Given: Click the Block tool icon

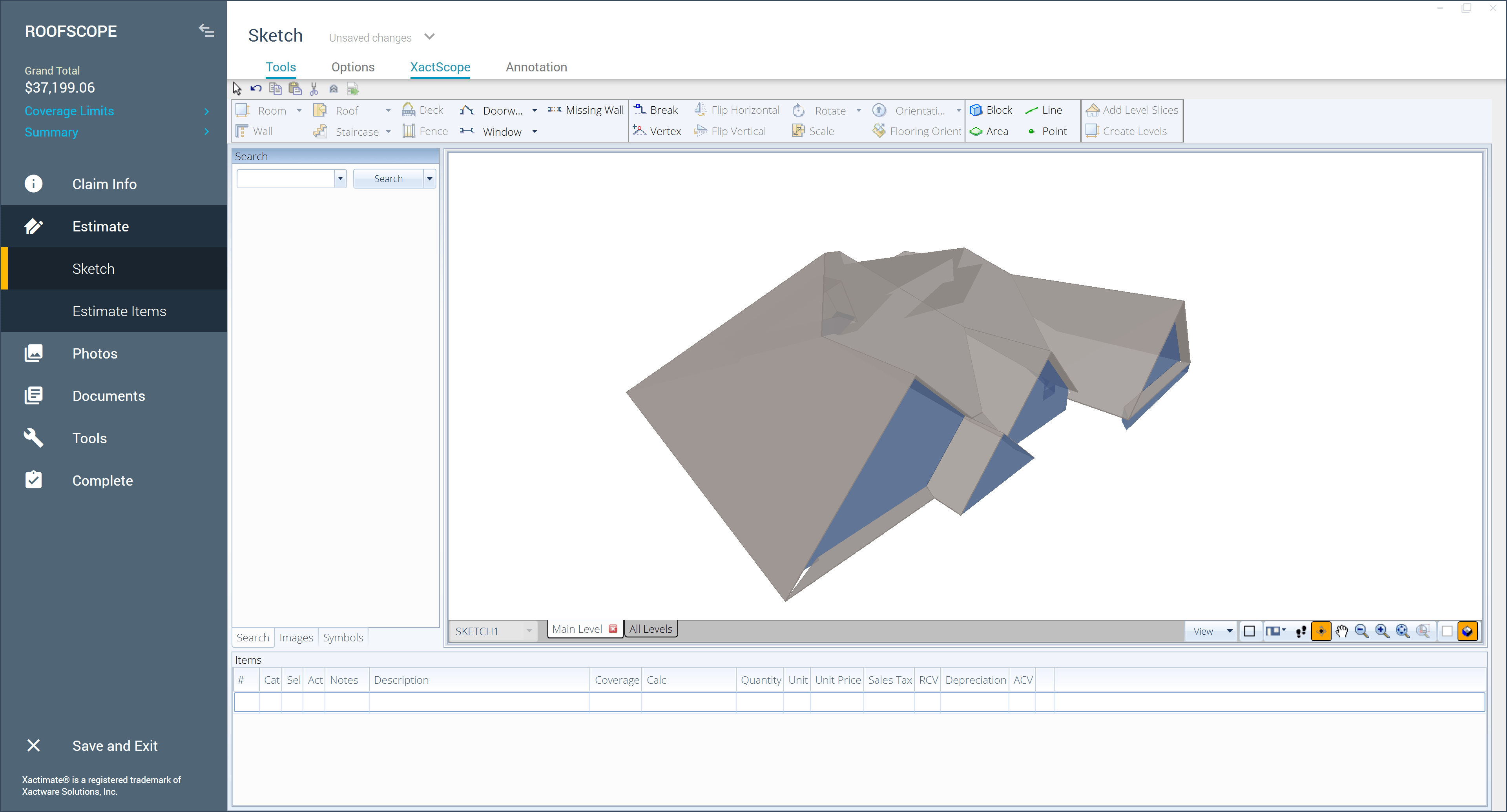Looking at the screenshot, I should click(976, 110).
